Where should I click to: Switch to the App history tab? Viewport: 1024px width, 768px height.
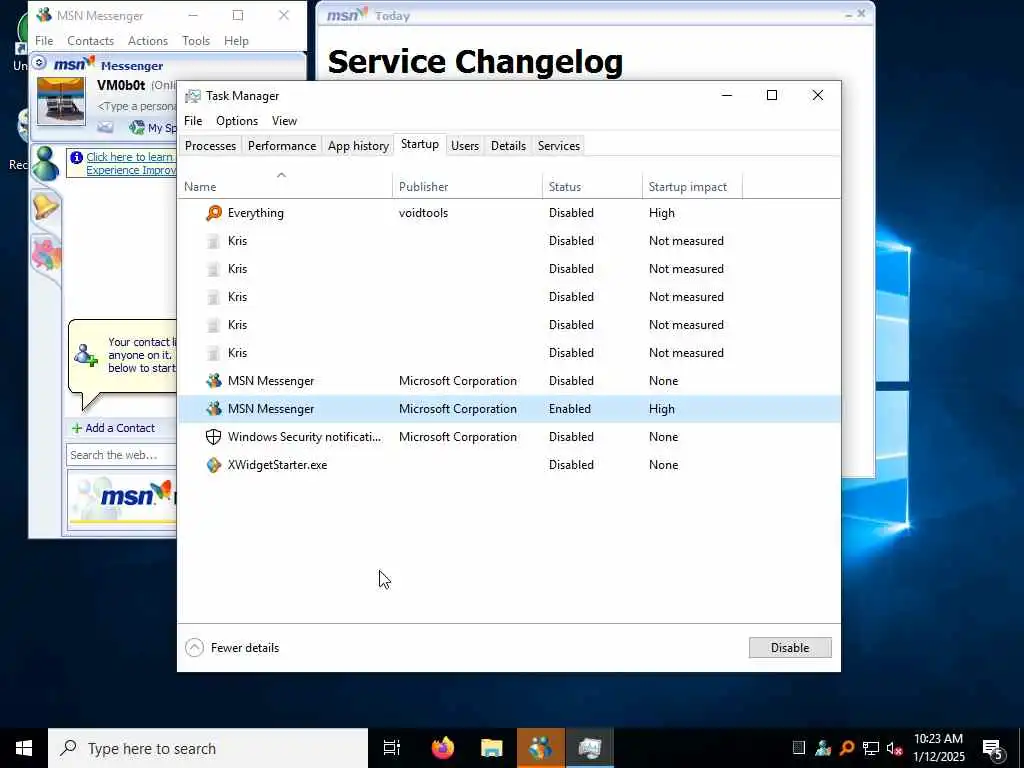coord(359,146)
